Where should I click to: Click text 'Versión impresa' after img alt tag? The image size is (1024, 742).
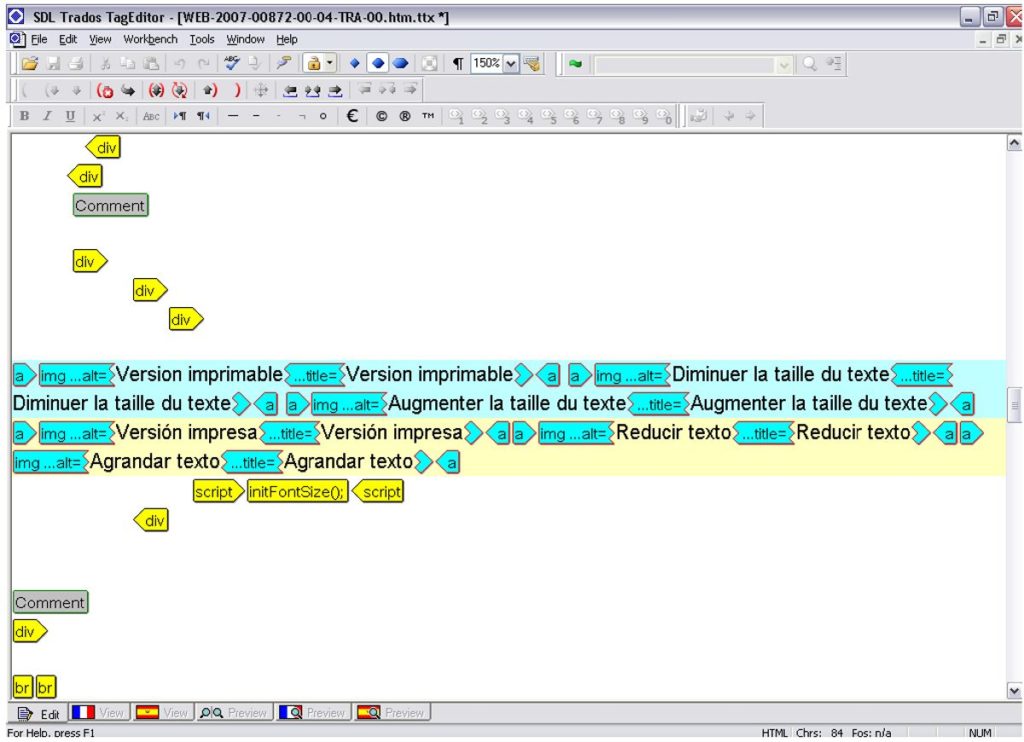(187, 432)
